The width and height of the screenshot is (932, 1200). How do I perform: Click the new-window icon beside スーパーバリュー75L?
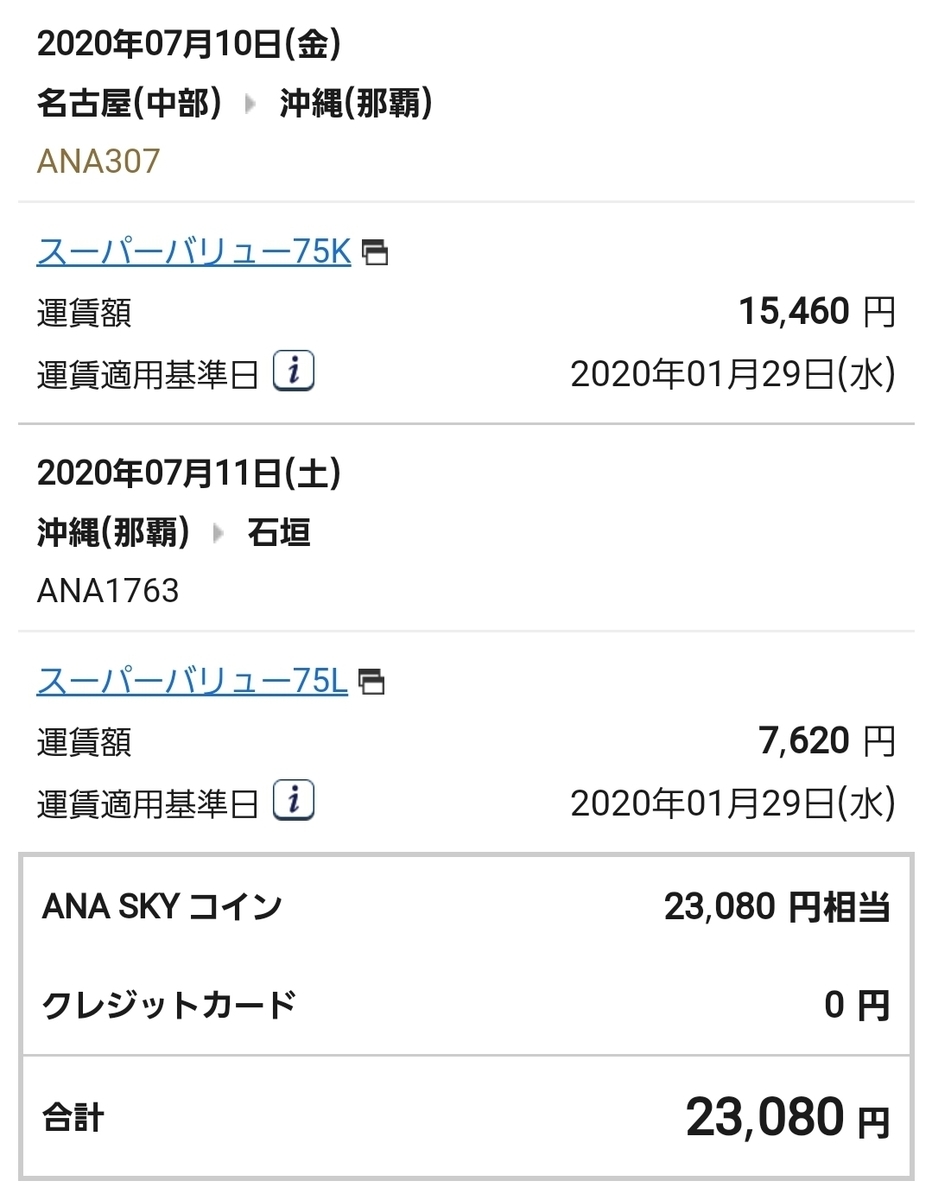tap(372, 683)
